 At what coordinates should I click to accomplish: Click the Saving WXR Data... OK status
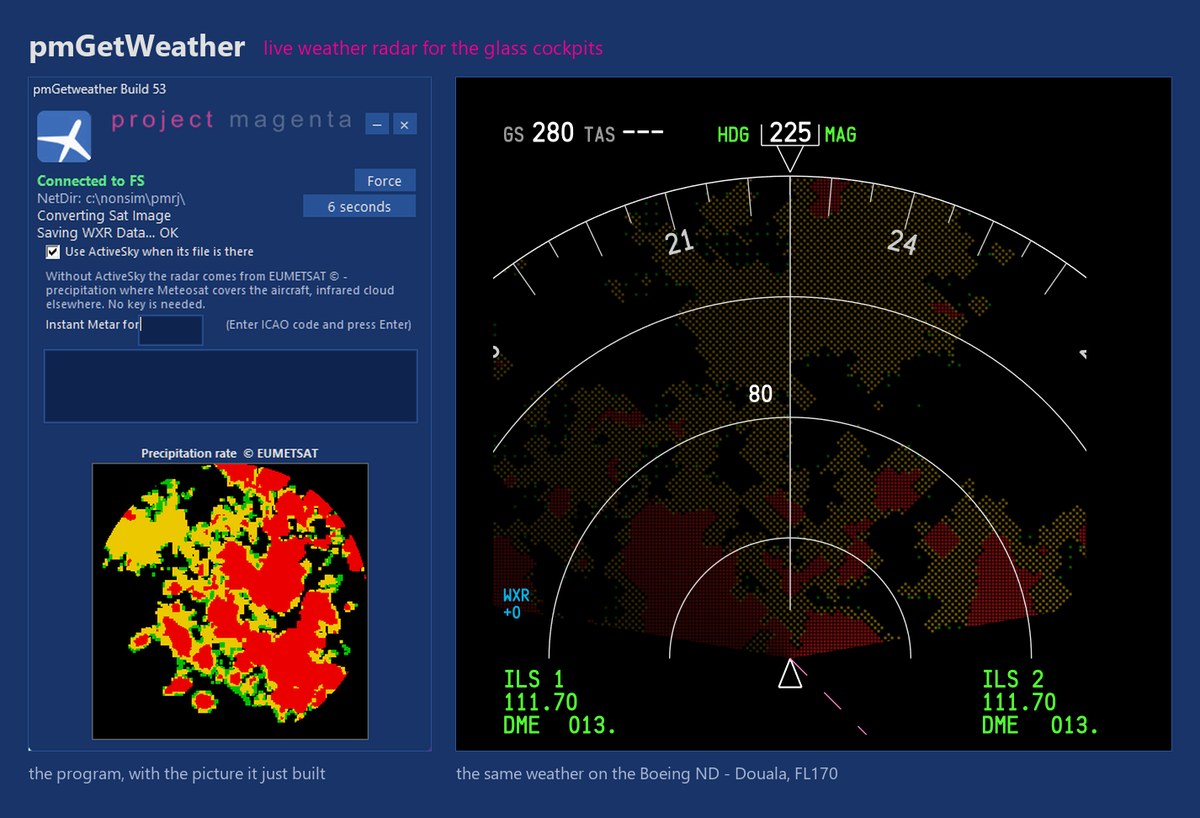(x=108, y=233)
